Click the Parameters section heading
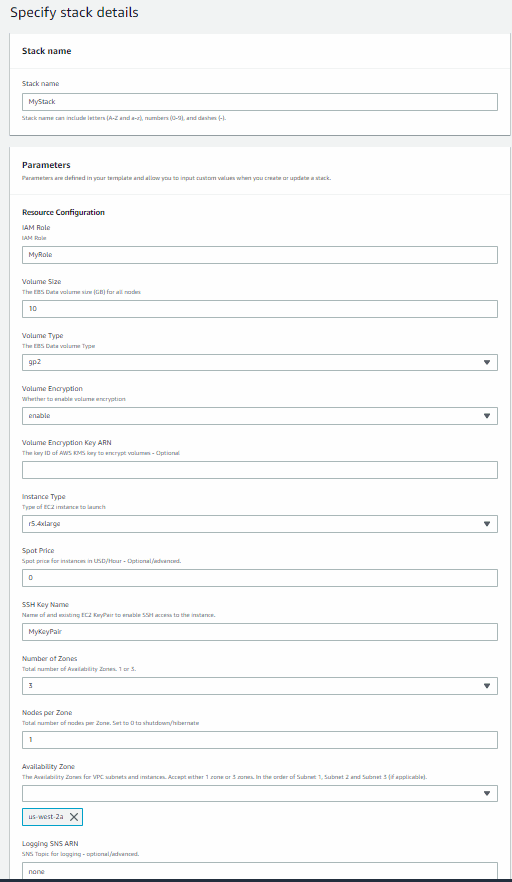 (46, 165)
